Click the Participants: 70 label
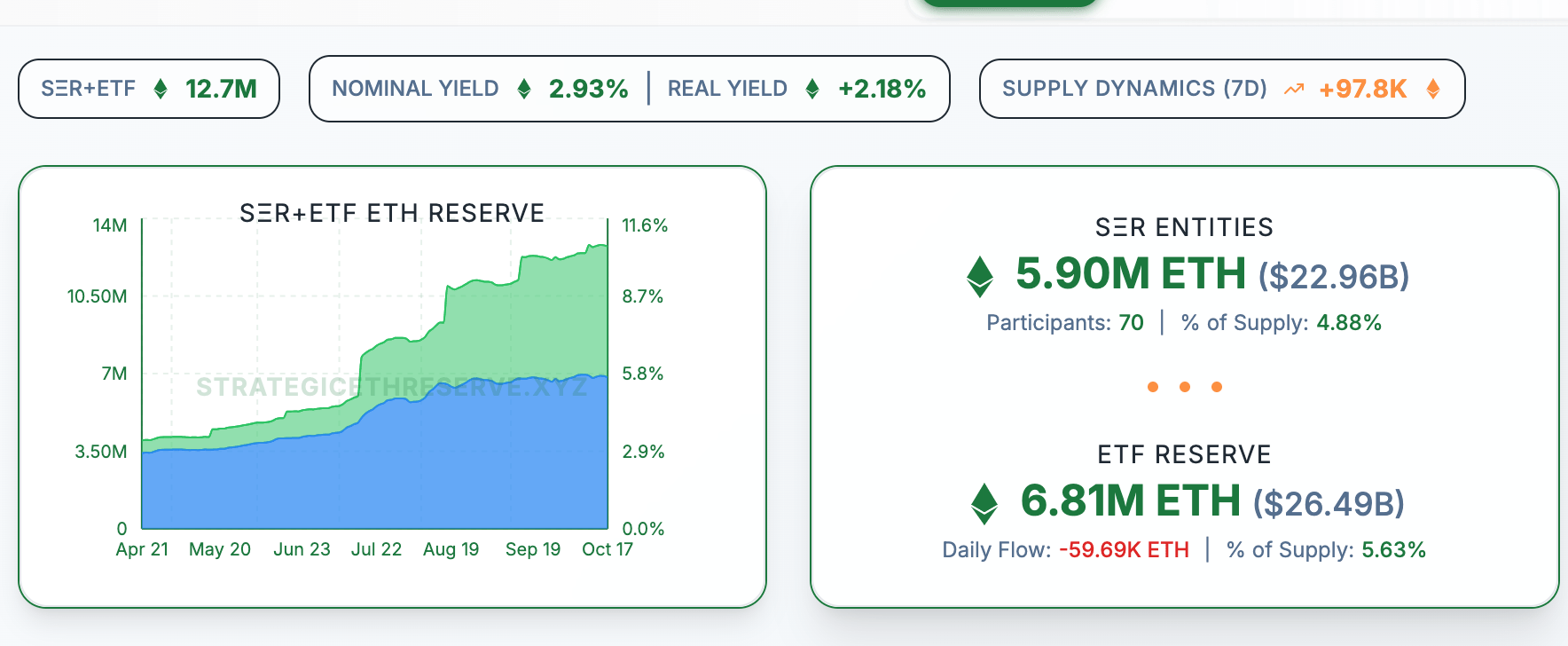The width and height of the screenshot is (1568, 646). tap(1064, 323)
